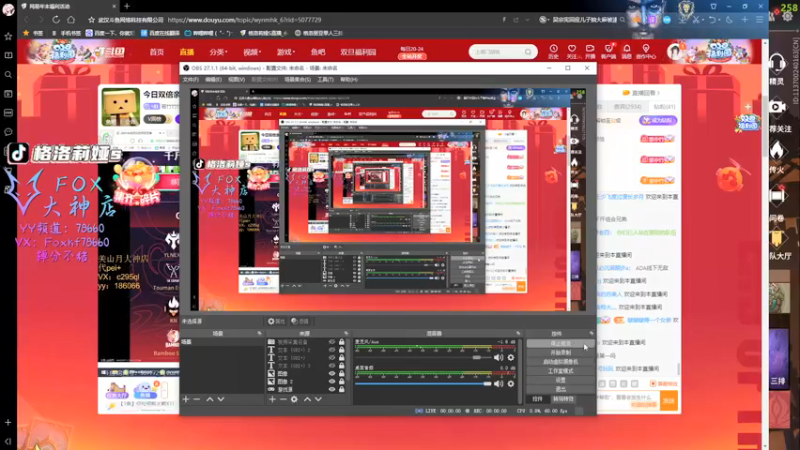Toggle lock on the last source row

coord(342,389)
